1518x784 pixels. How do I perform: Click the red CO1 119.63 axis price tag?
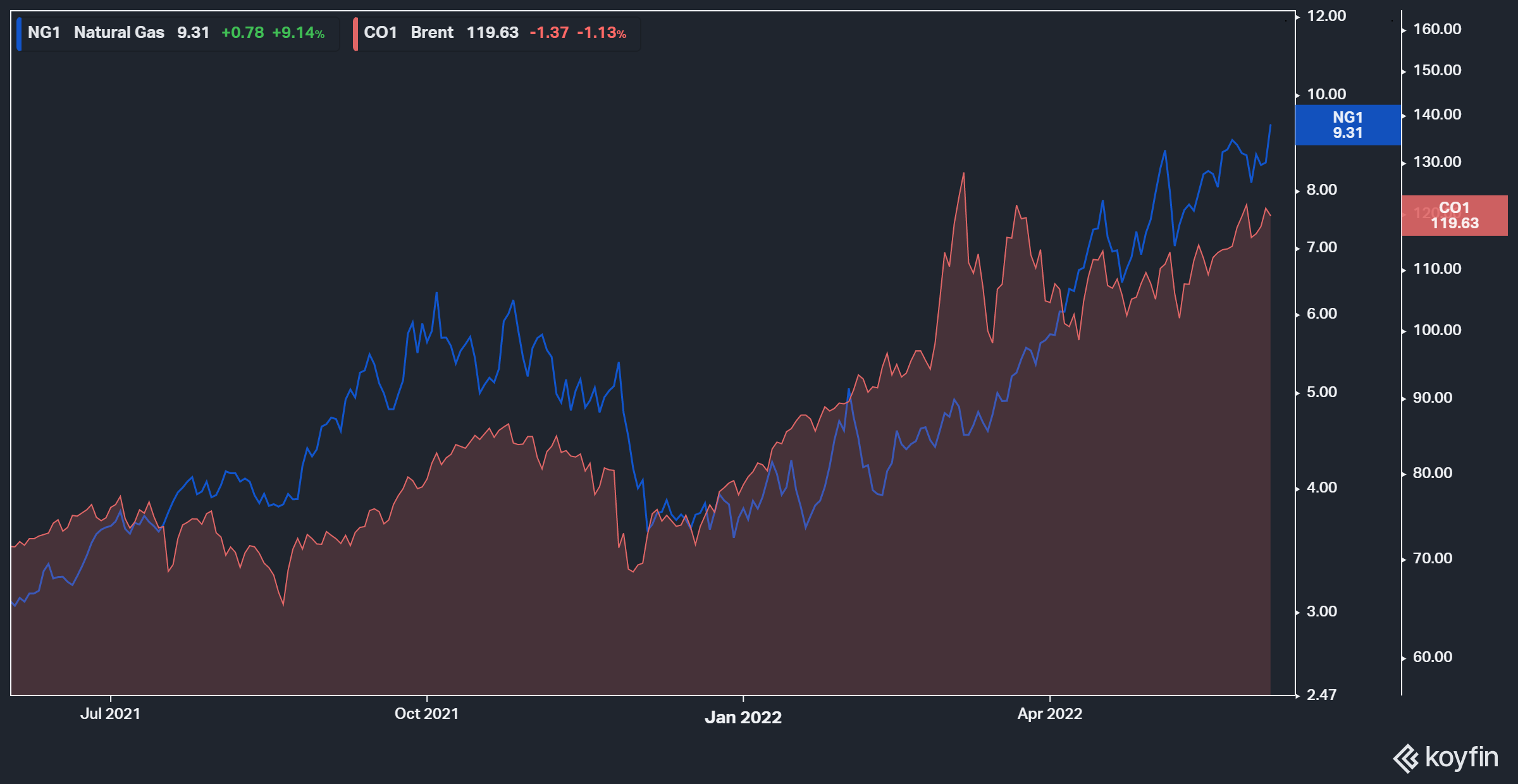click(x=1454, y=216)
